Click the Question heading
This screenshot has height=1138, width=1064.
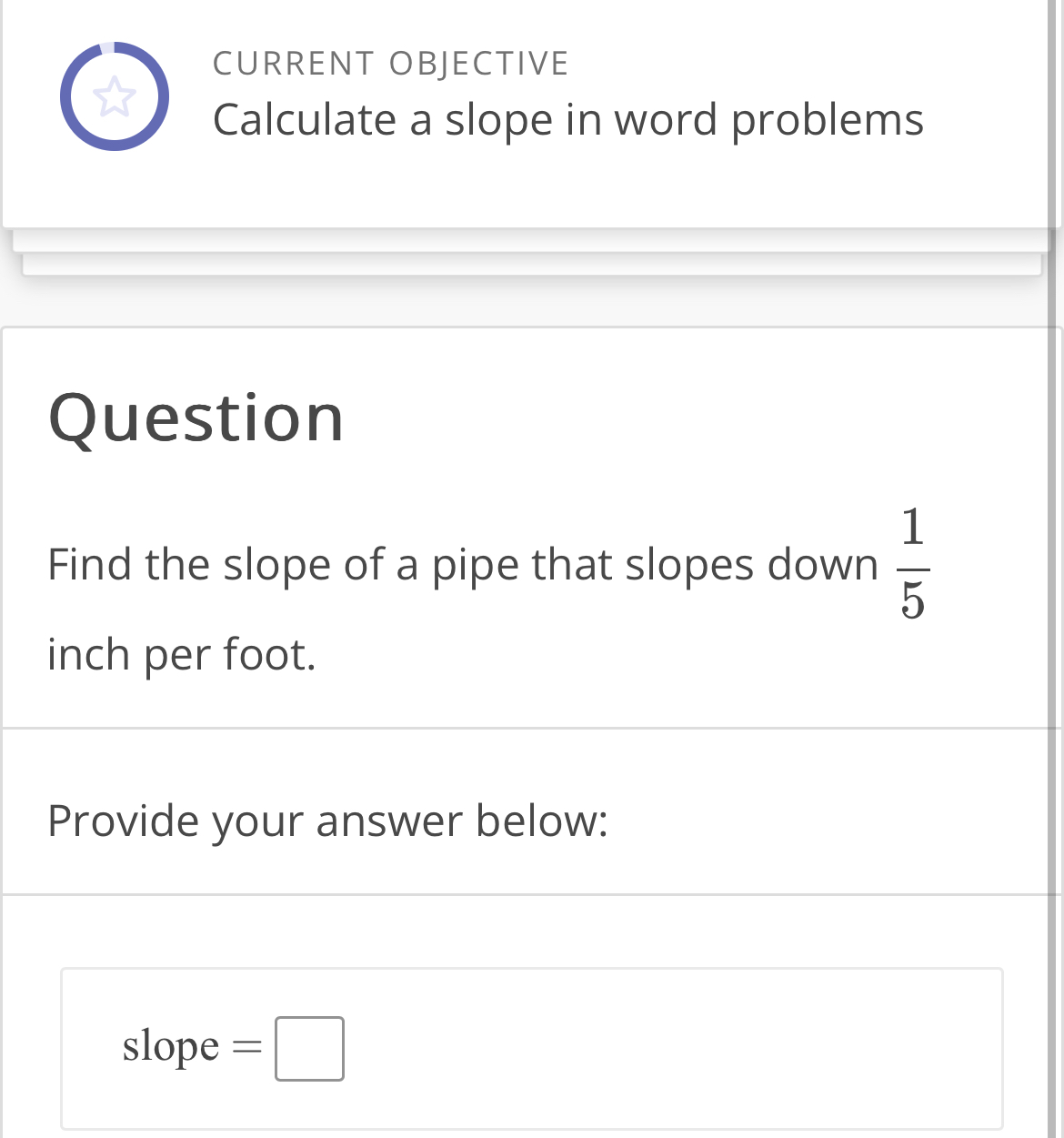[x=196, y=418]
